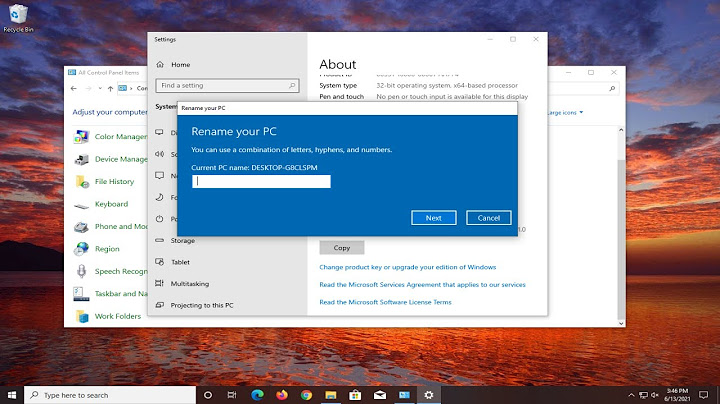
Task: Click Control Panel search magnifier icon
Action: 612,88
